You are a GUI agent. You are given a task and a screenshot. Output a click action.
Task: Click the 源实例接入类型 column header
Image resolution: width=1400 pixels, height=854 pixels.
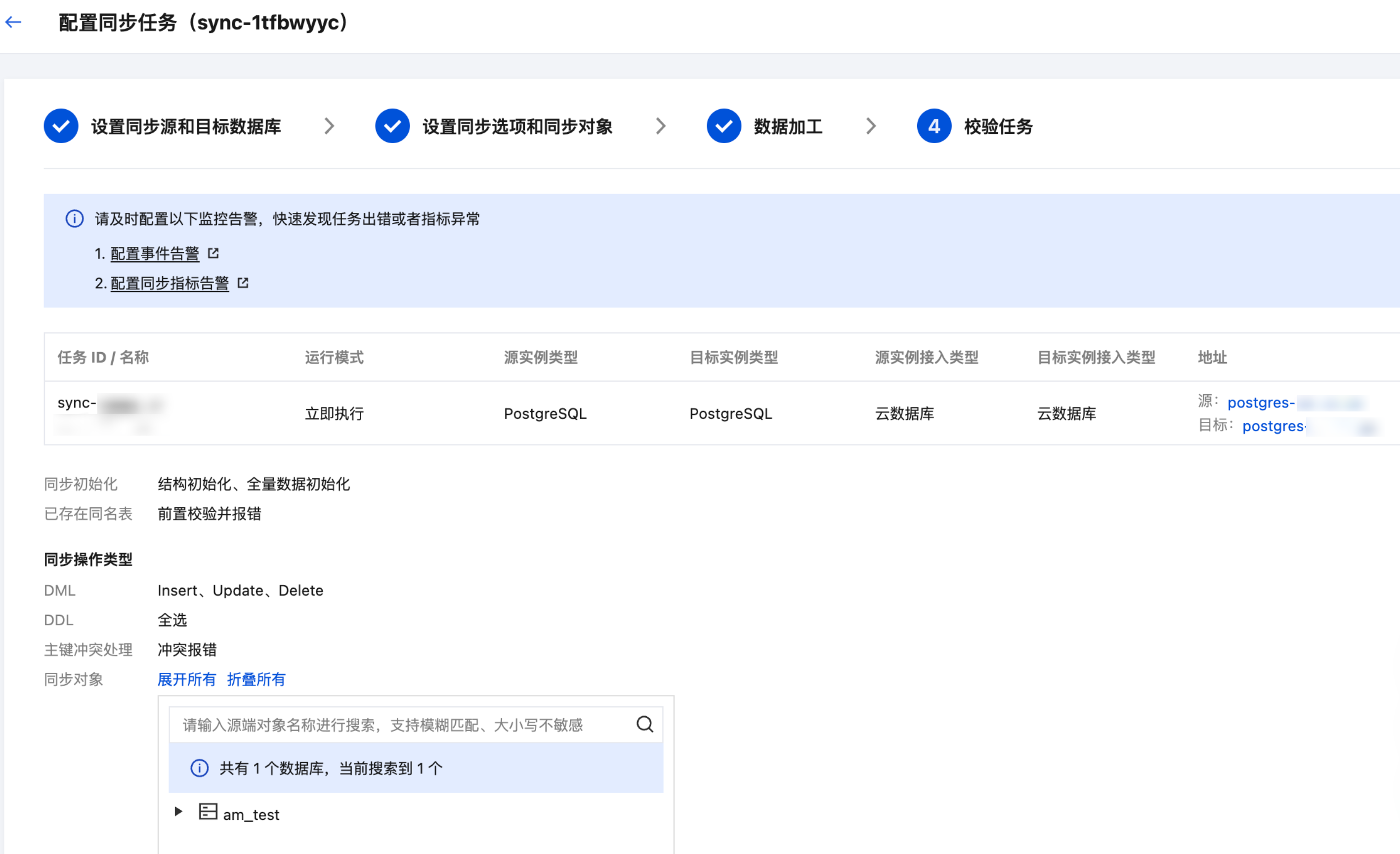927,357
